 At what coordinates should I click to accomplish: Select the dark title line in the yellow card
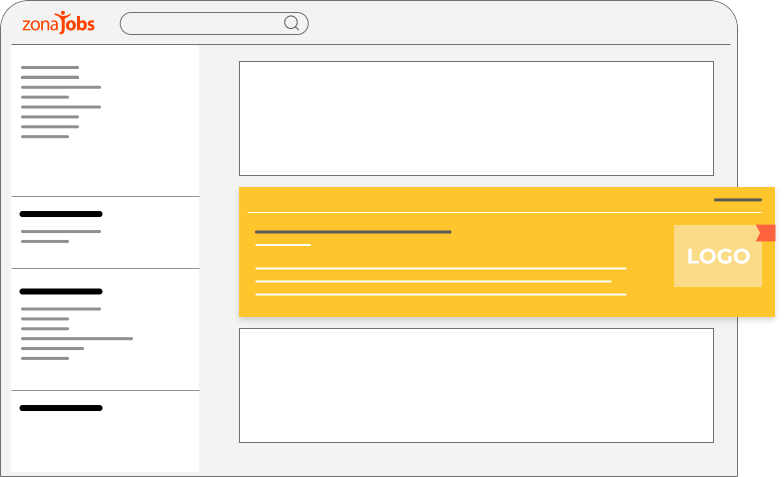pyautogui.click(x=353, y=232)
